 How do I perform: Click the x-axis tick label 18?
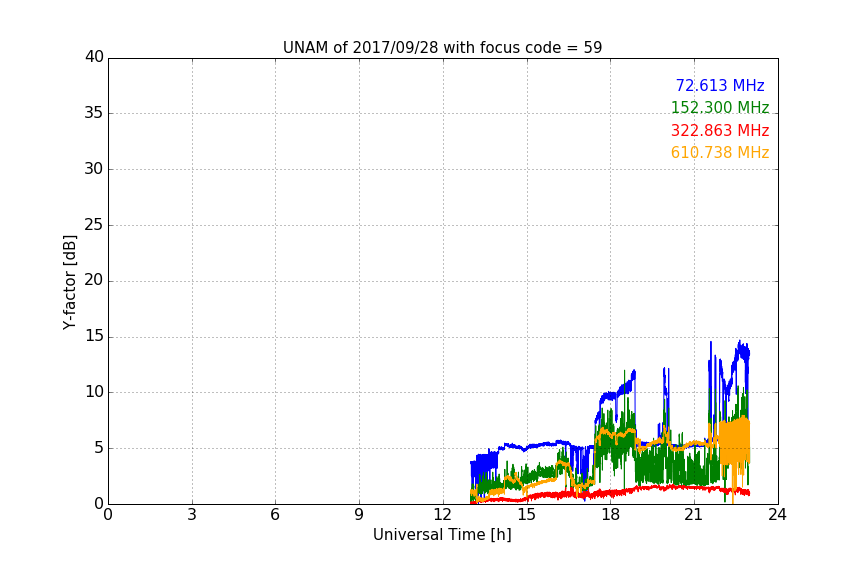click(611, 515)
